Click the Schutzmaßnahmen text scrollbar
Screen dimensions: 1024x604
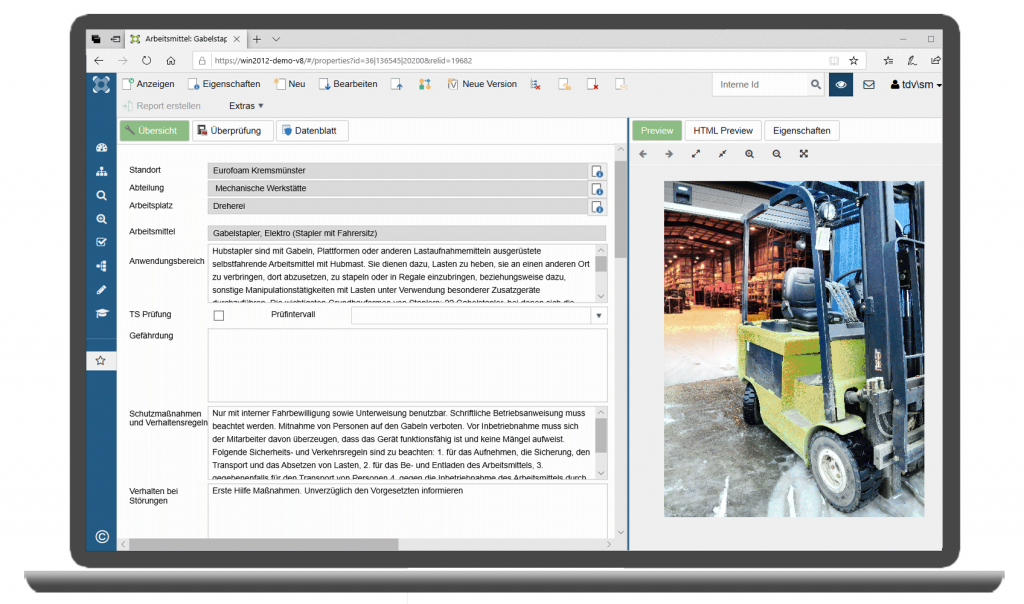coord(601,442)
